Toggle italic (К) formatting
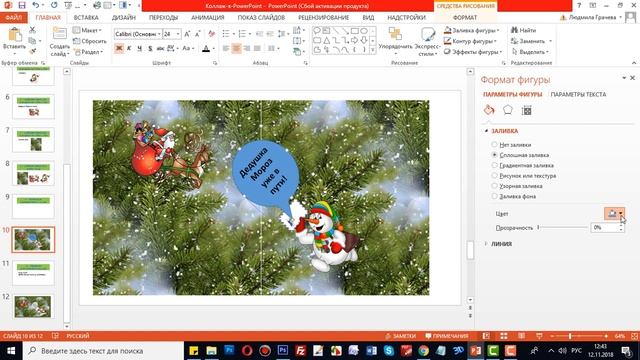This screenshot has width=640, height=360. [x=129, y=48]
